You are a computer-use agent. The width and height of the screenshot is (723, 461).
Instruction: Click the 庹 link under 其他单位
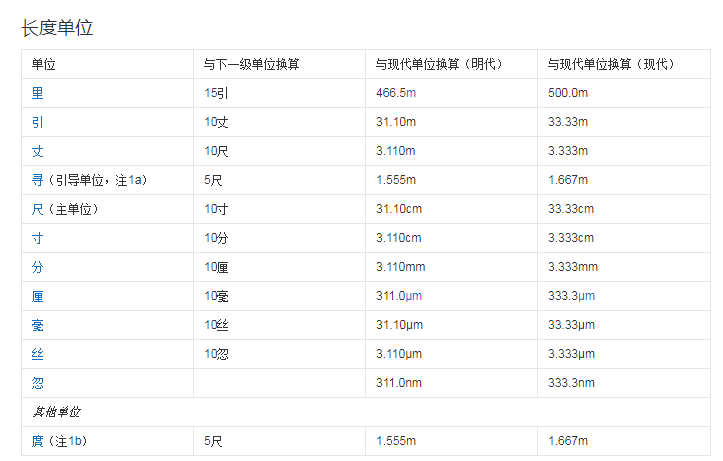(x=38, y=440)
